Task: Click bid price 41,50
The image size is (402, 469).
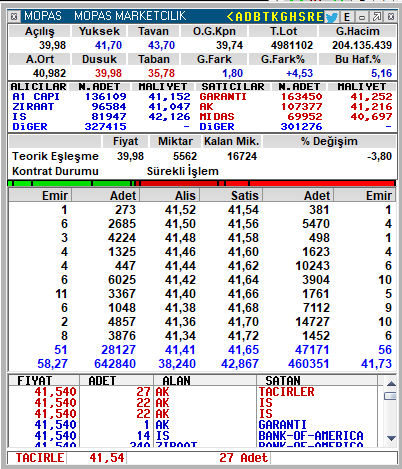Action: [180, 224]
